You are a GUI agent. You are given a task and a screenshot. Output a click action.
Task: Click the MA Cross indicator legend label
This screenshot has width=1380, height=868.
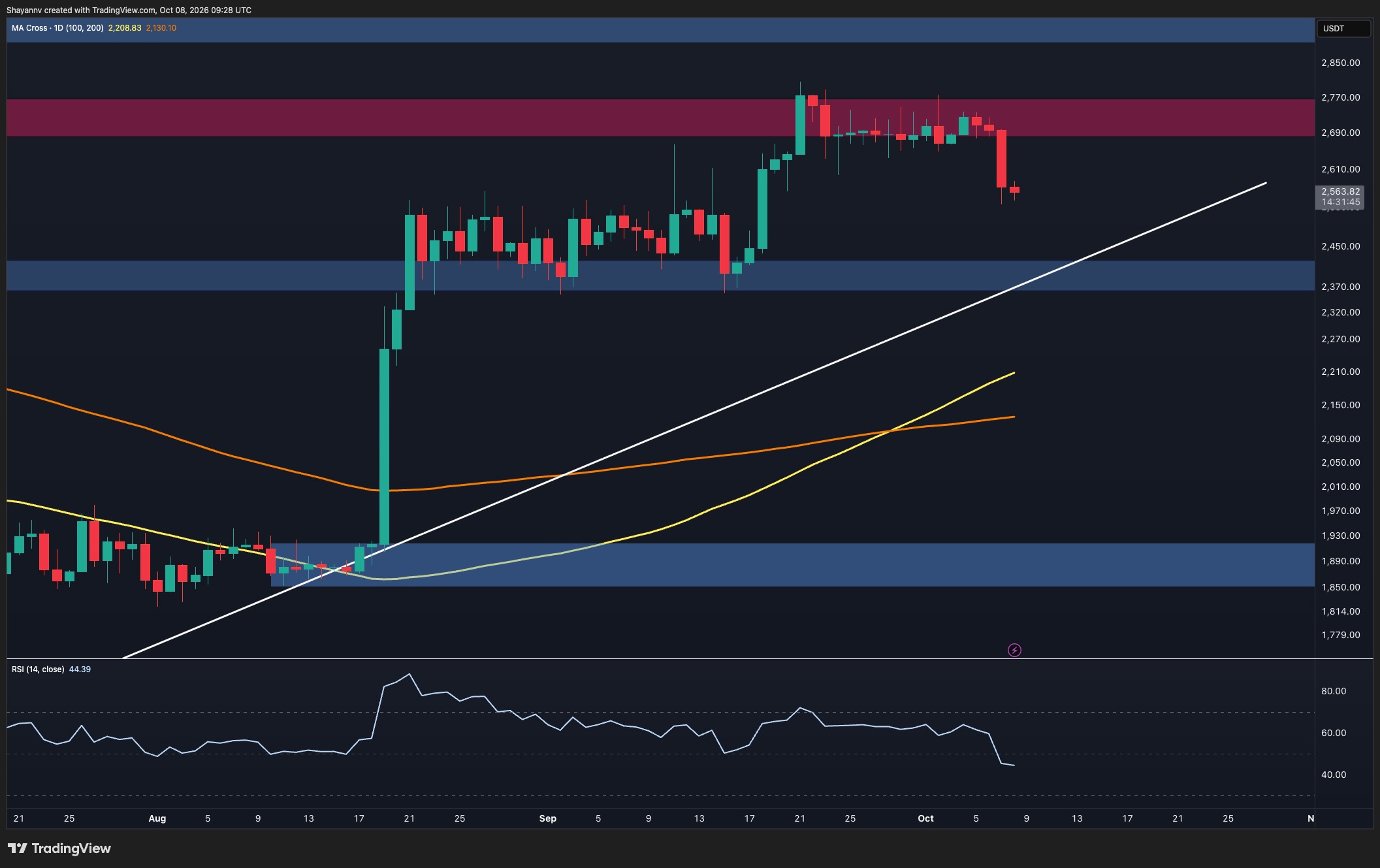tap(57, 28)
